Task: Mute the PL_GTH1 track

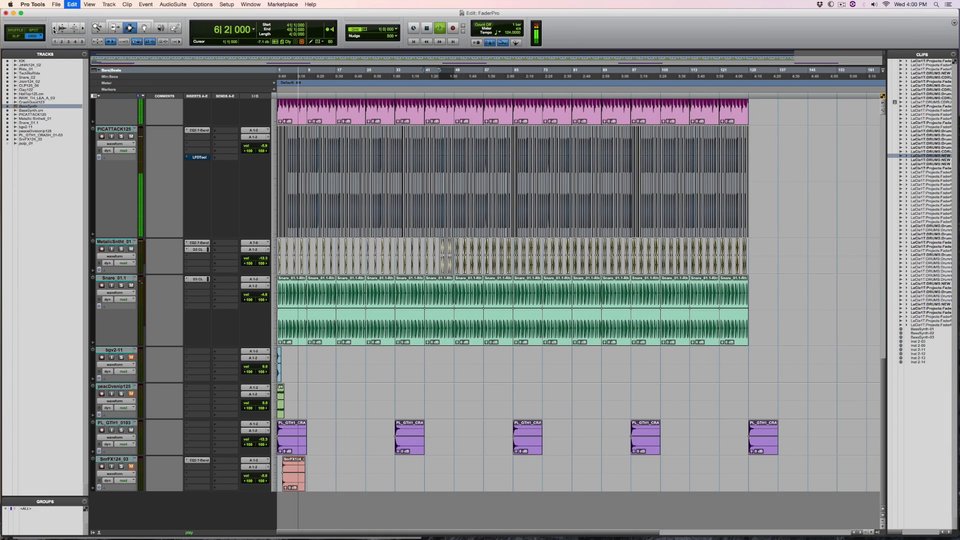Action: 131,430
